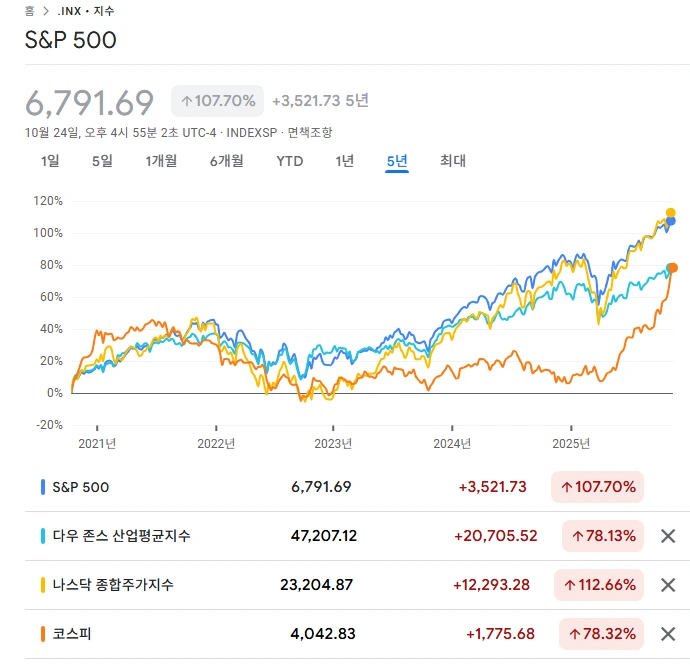
Task: Click the orange 코스피 endpoint dot on chart
Action: pyautogui.click(x=673, y=267)
